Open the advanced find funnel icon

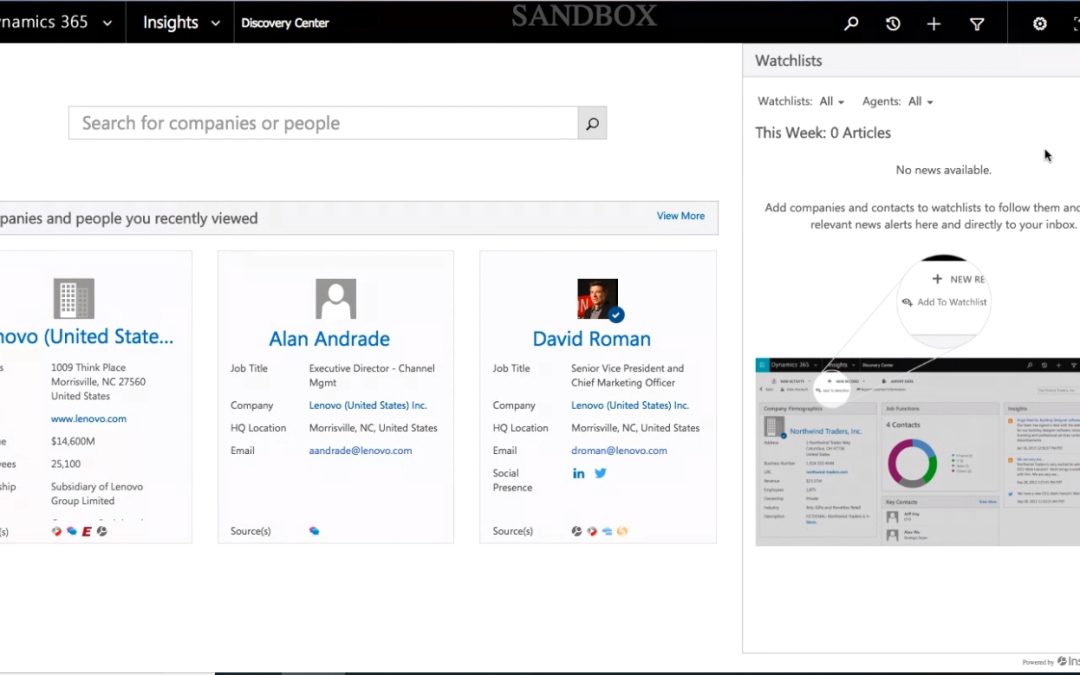(977, 24)
